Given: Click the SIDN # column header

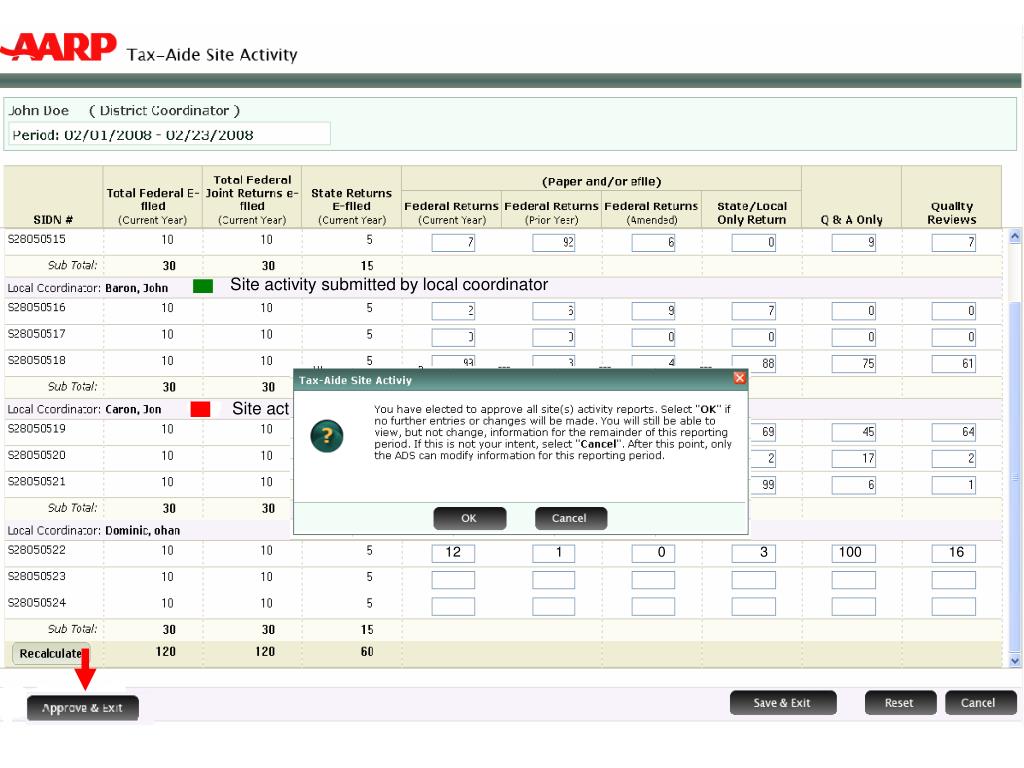Looking at the screenshot, I should pyautogui.click(x=53, y=197).
